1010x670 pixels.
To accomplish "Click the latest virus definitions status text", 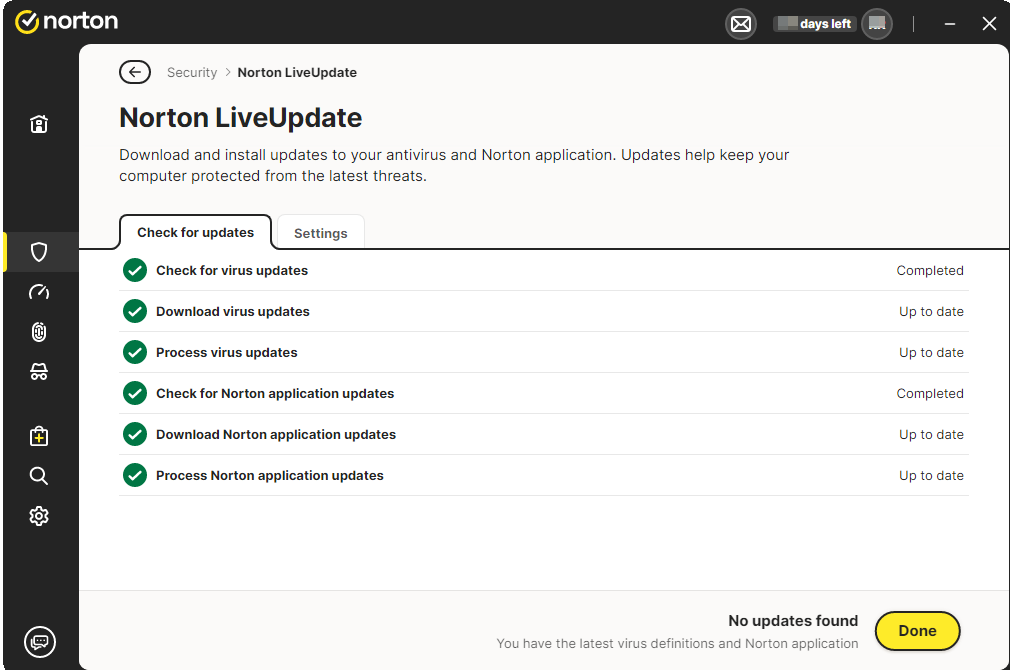I will pos(677,644).
